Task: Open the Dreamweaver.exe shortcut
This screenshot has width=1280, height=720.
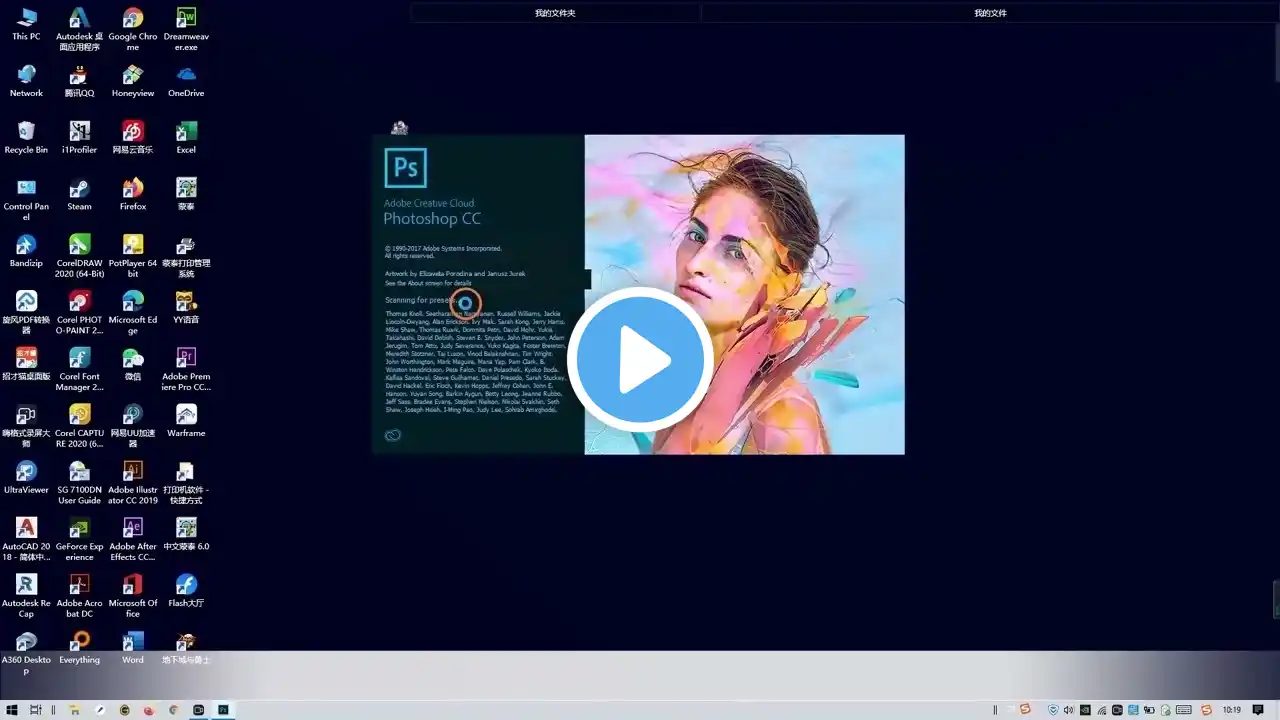Action: coord(186,29)
